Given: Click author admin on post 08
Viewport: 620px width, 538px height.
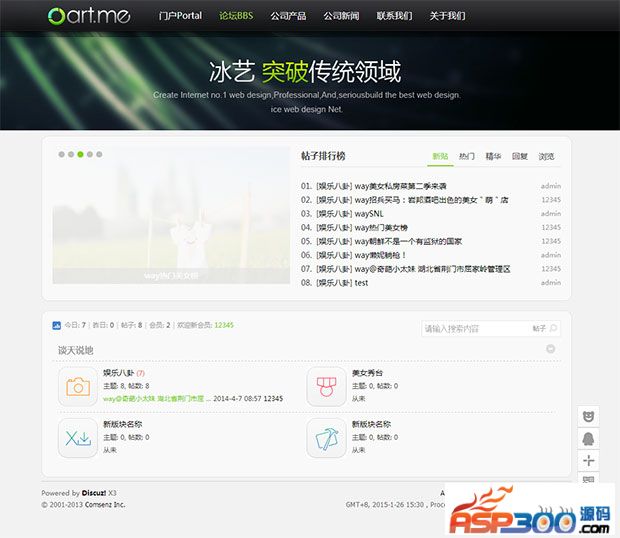Looking at the screenshot, I should pos(551,283).
